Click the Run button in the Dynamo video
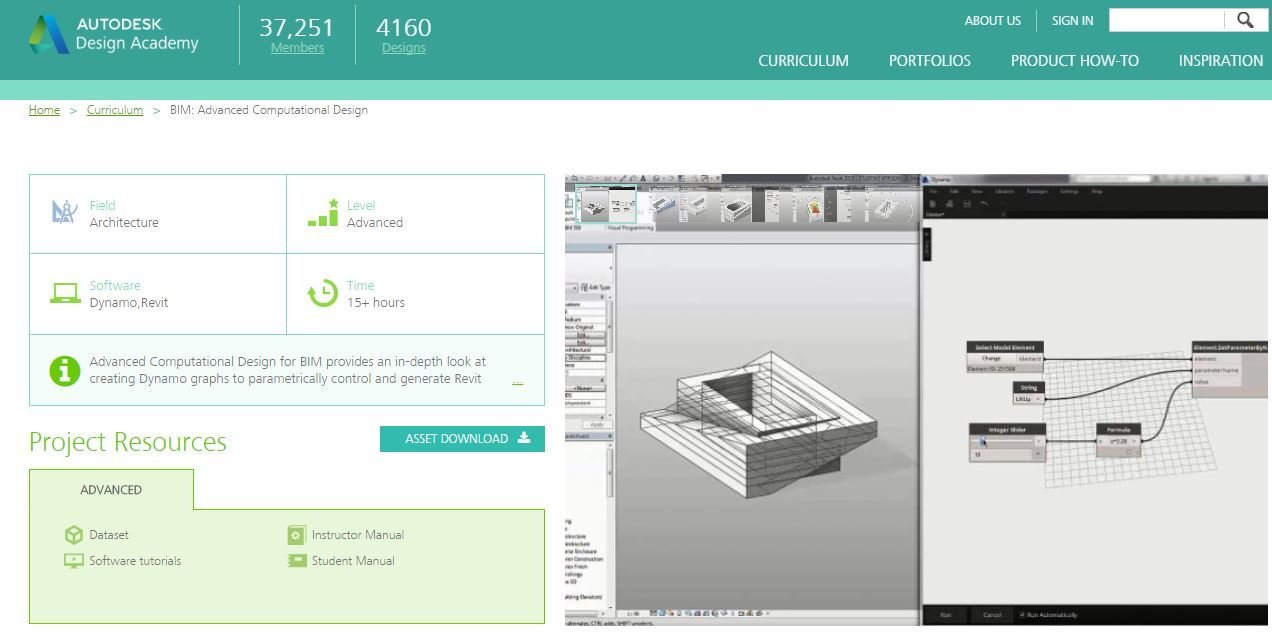Screen dimensions: 1272x633 tap(945, 615)
